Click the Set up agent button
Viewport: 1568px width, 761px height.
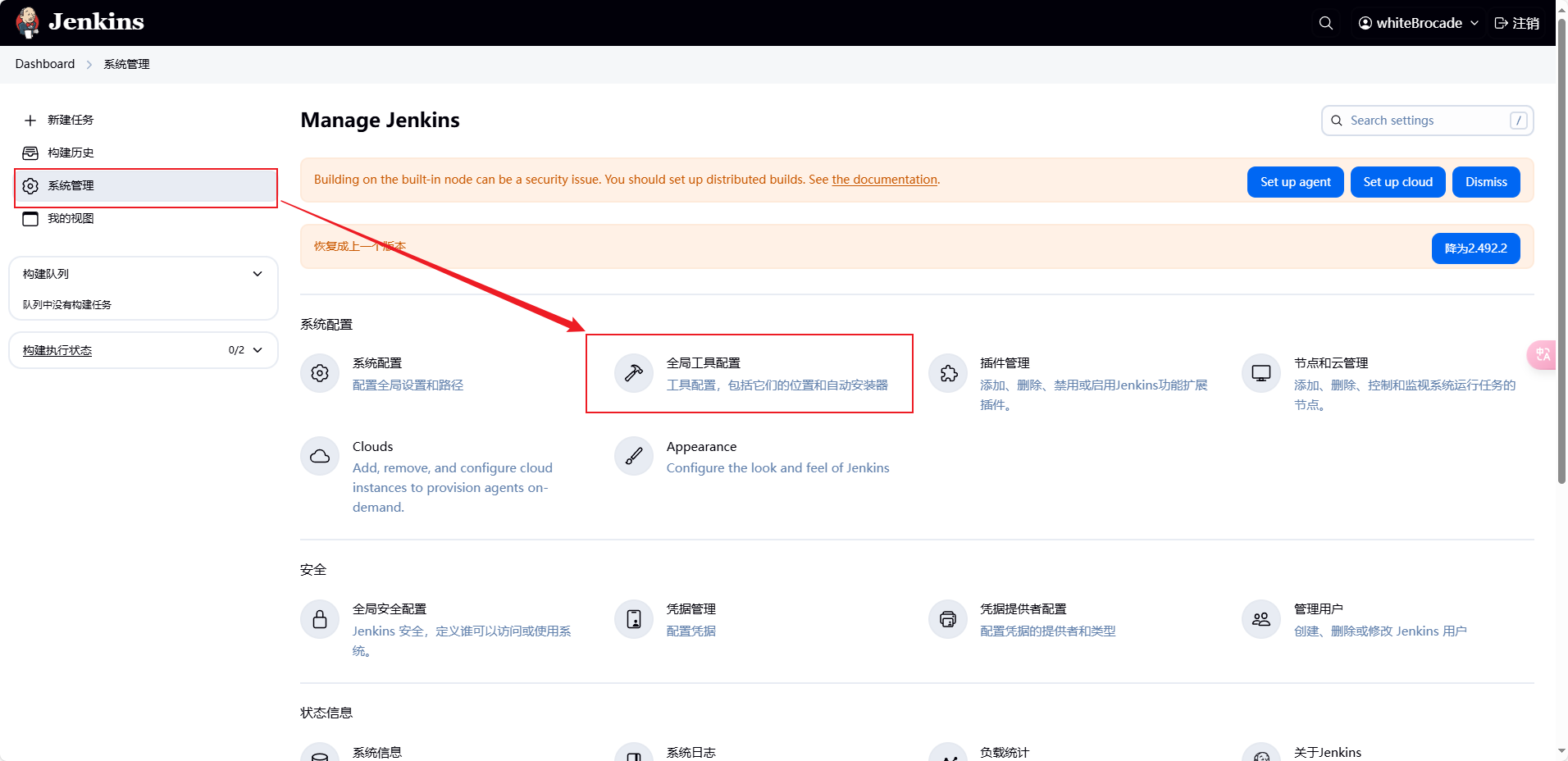[1296, 182]
